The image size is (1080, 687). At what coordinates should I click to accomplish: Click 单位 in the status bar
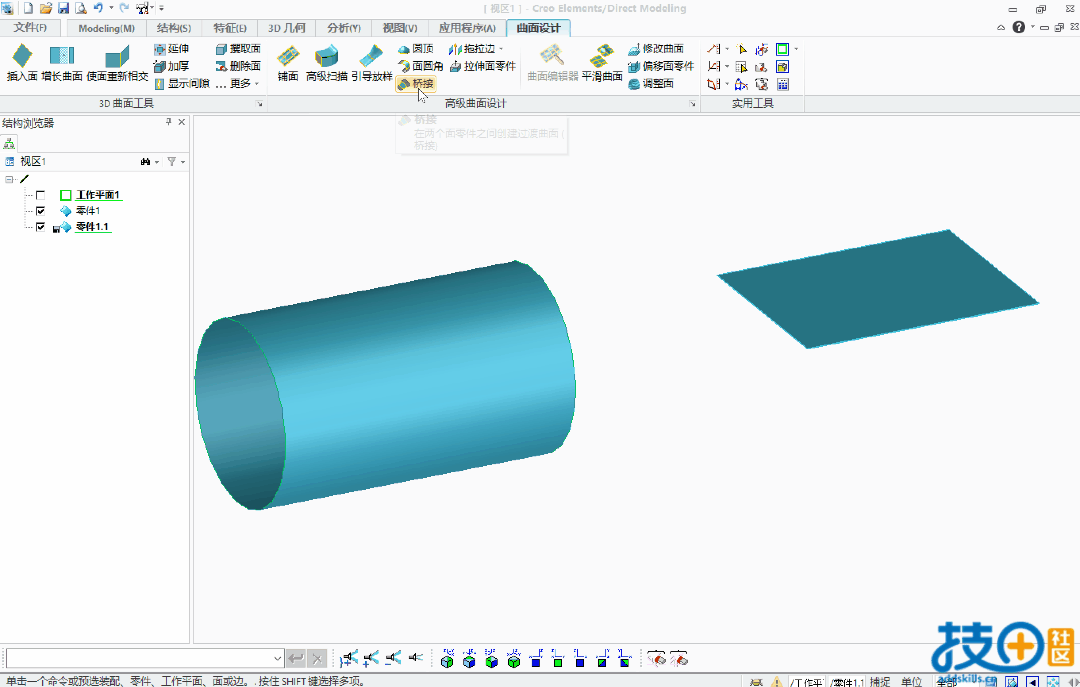(911, 681)
